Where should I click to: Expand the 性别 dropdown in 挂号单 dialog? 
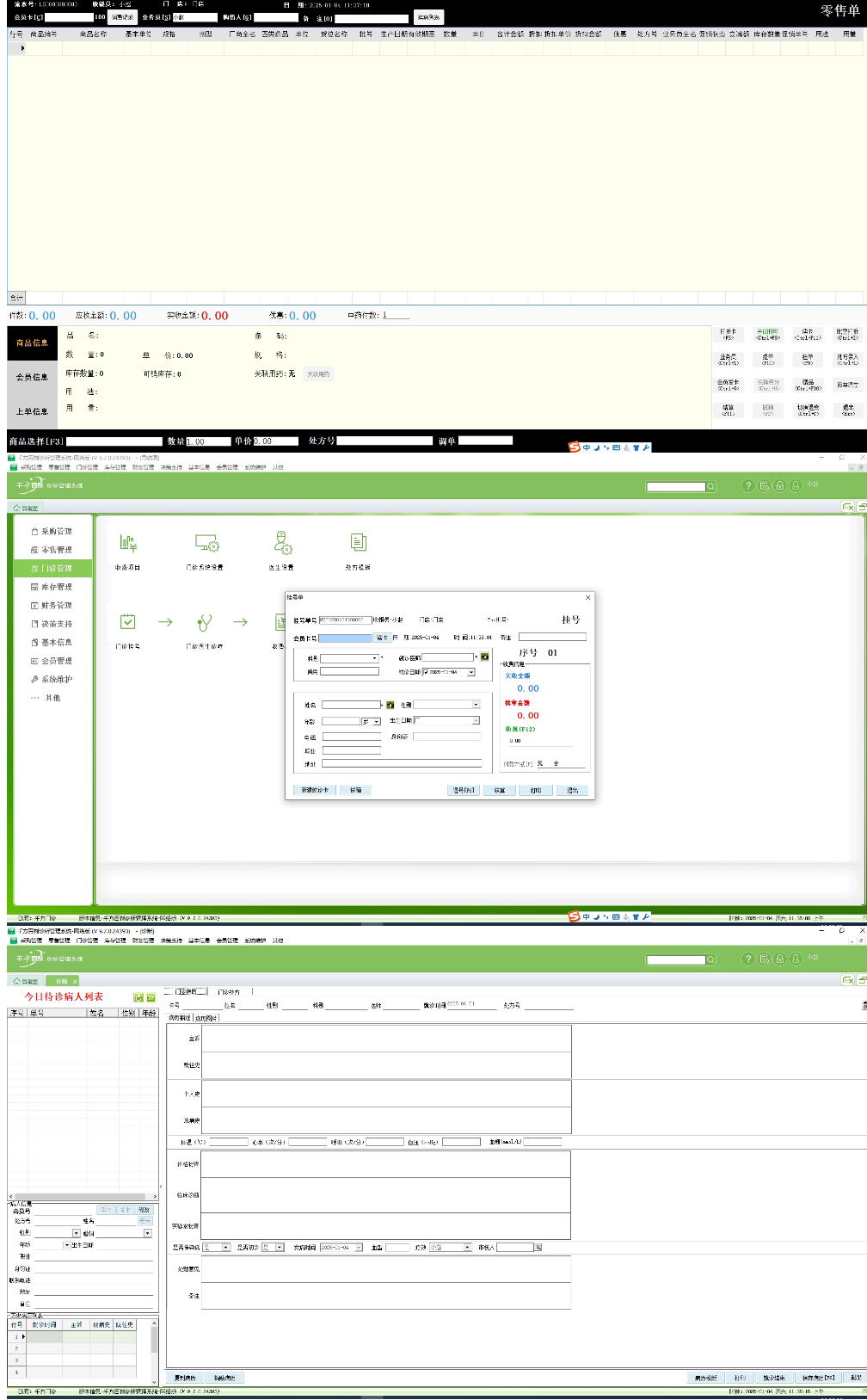tap(476, 705)
